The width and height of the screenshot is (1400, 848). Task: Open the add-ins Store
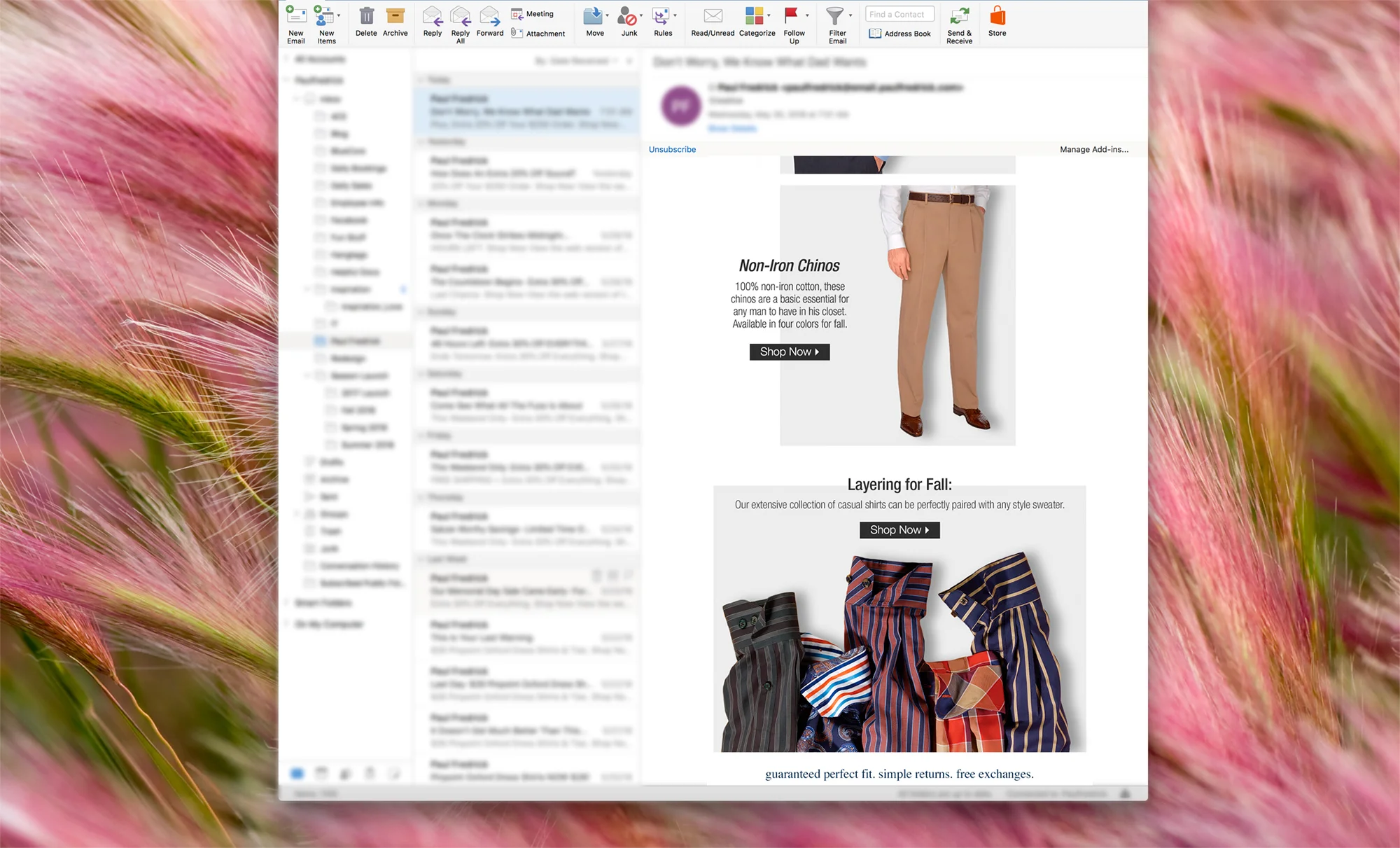(997, 22)
